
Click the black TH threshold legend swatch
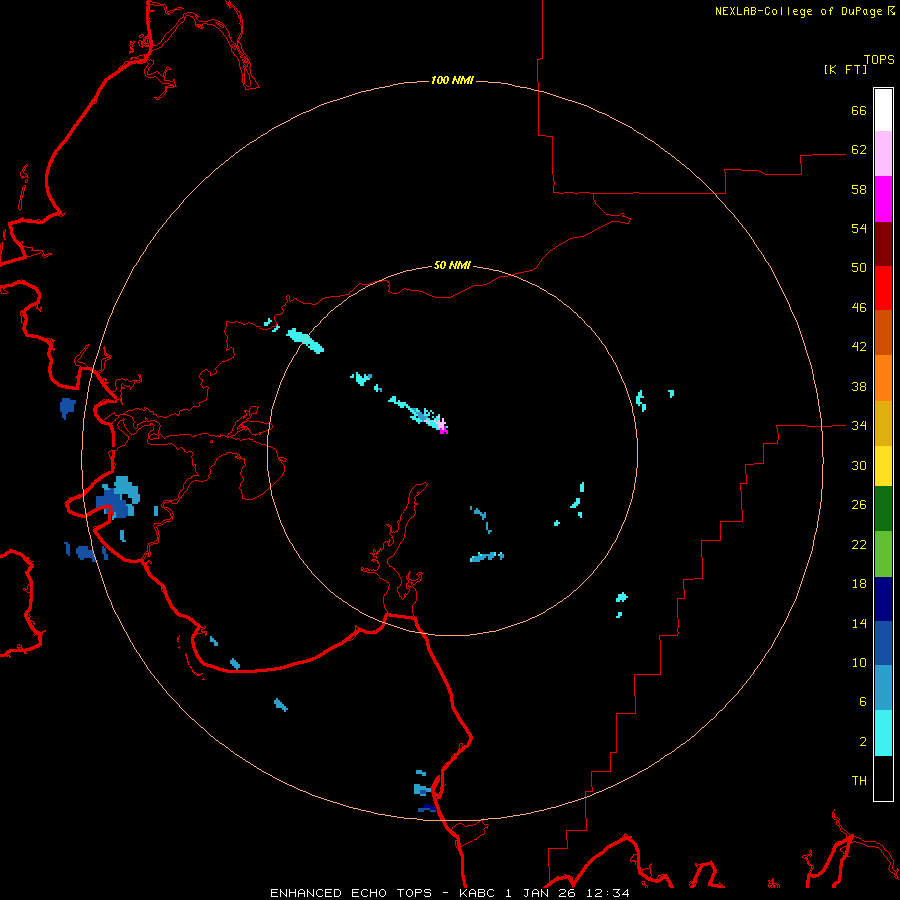pyautogui.click(x=883, y=778)
